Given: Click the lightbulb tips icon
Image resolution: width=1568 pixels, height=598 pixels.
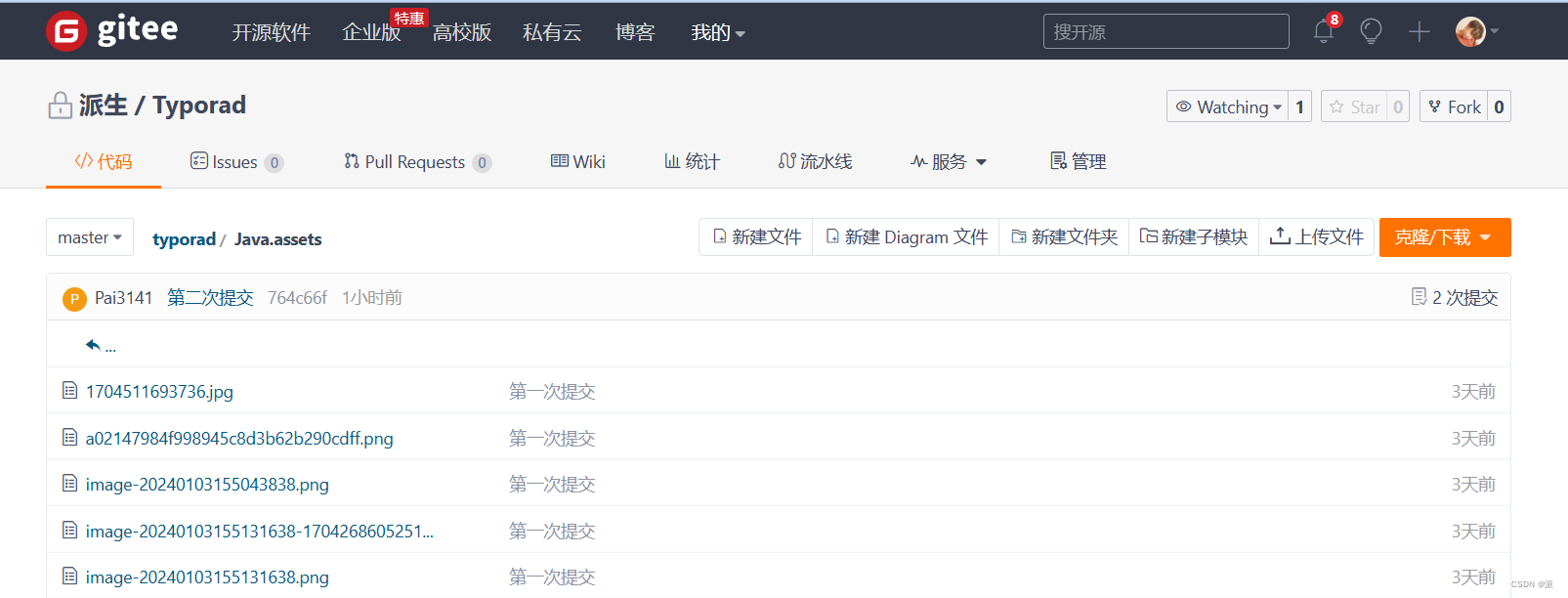Looking at the screenshot, I should 1372,31.
